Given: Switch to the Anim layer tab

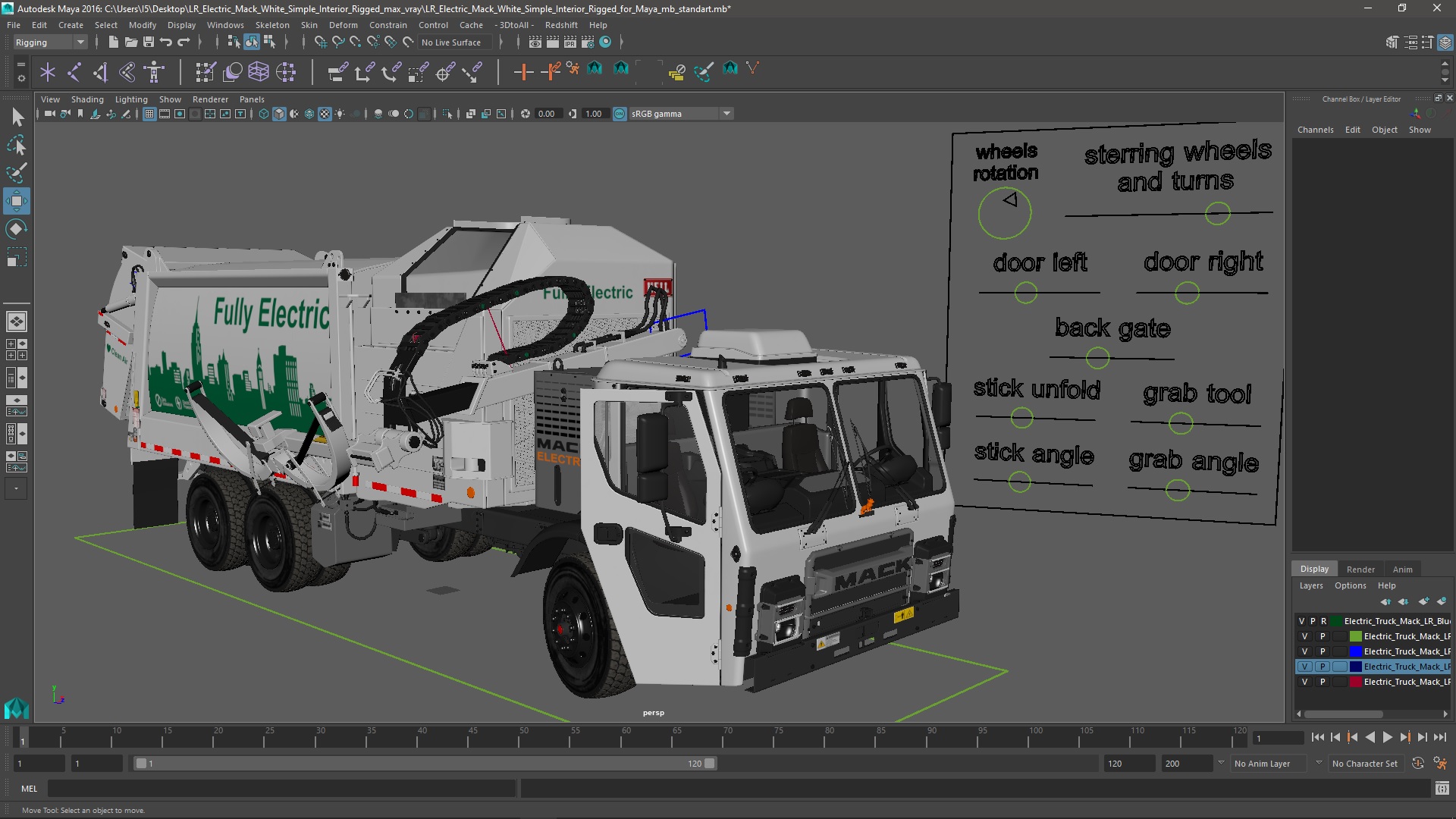Looking at the screenshot, I should (1402, 570).
